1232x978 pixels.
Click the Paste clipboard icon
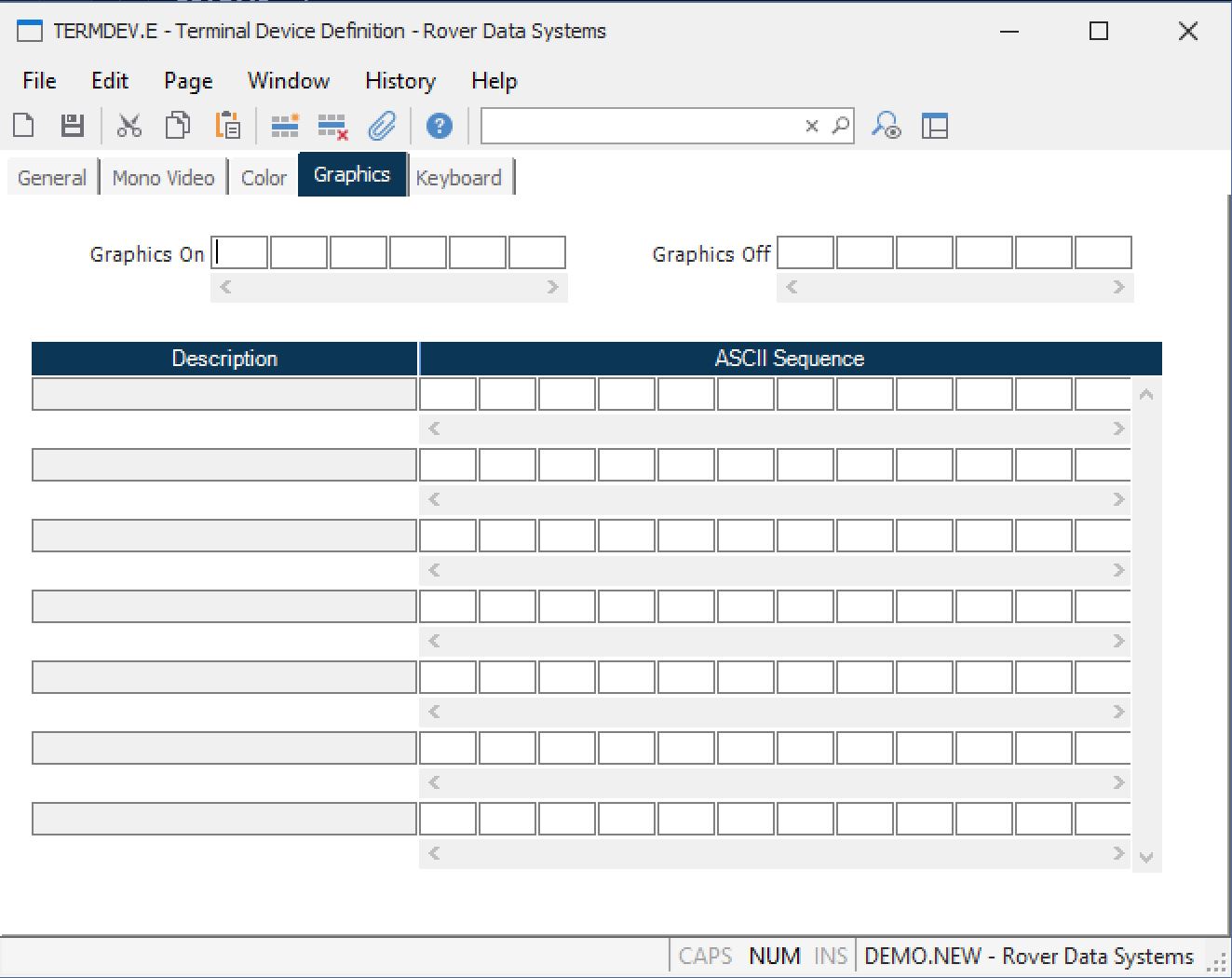pos(227,125)
